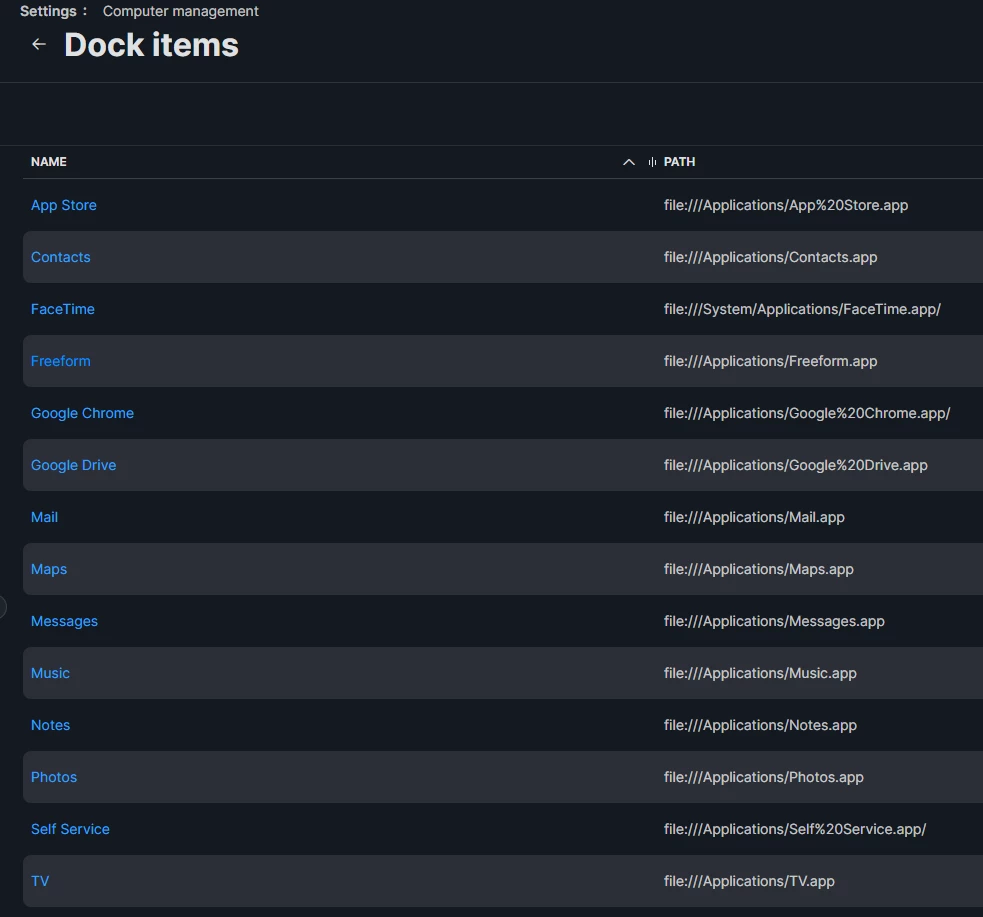Select path file:///Applications/Notes.app
Image resolution: width=983 pixels, height=917 pixels.
pyautogui.click(x=760, y=725)
